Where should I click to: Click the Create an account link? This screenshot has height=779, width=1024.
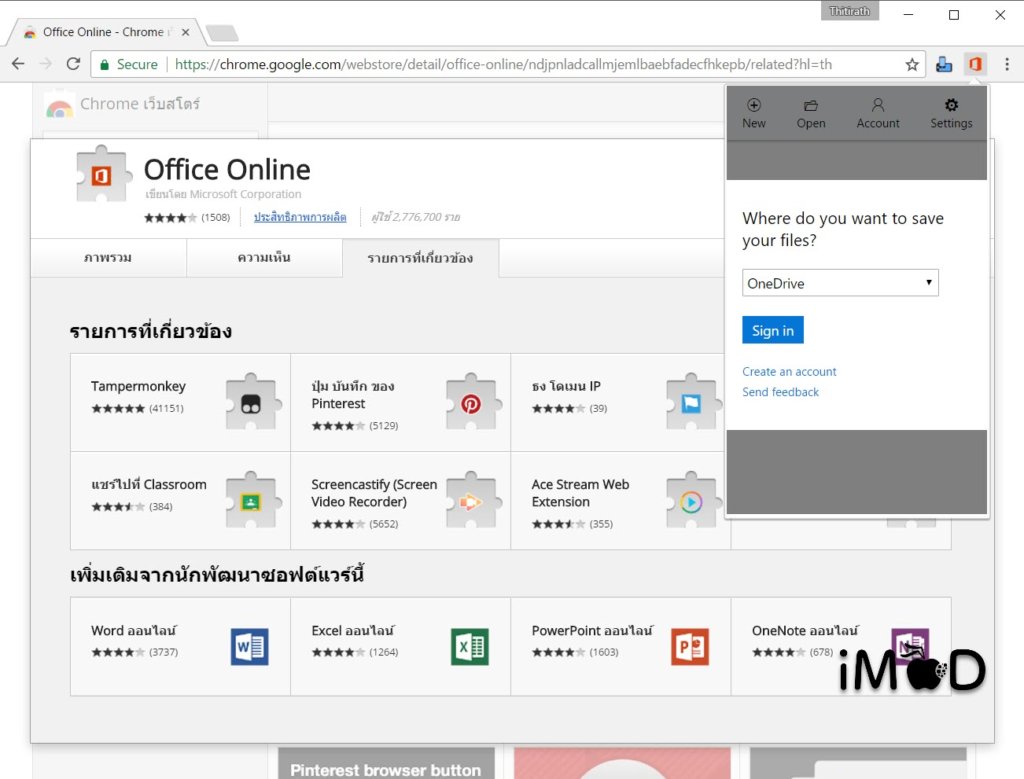click(x=789, y=371)
